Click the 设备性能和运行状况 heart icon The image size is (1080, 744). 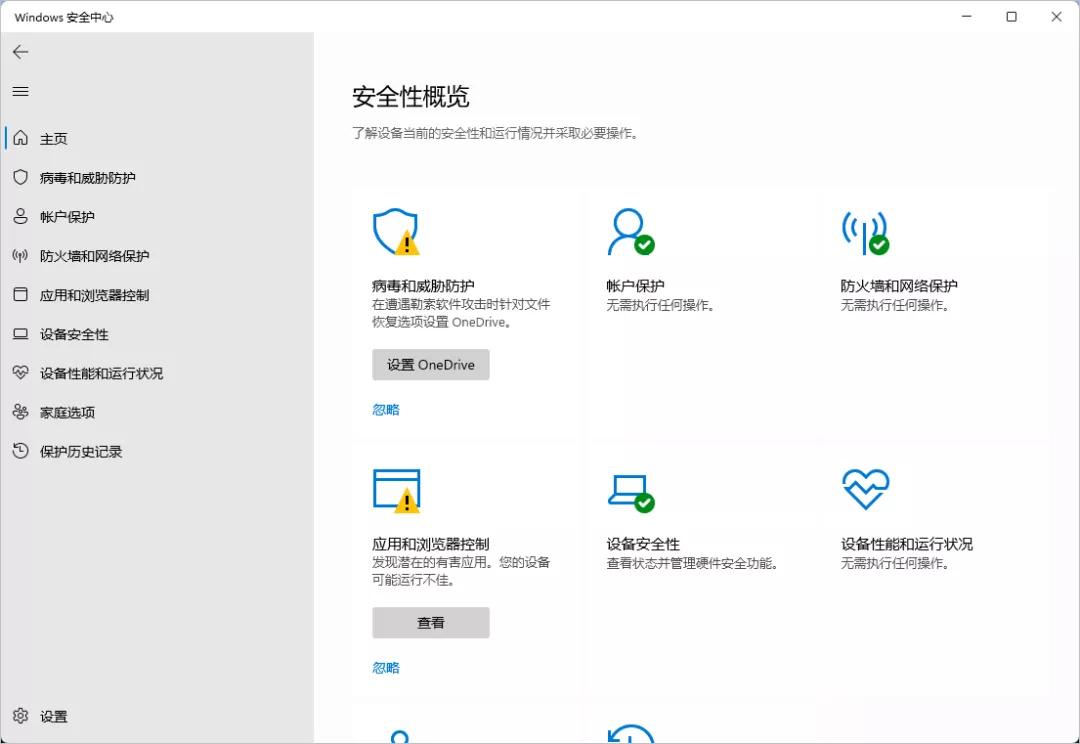click(x=865, y=489)
